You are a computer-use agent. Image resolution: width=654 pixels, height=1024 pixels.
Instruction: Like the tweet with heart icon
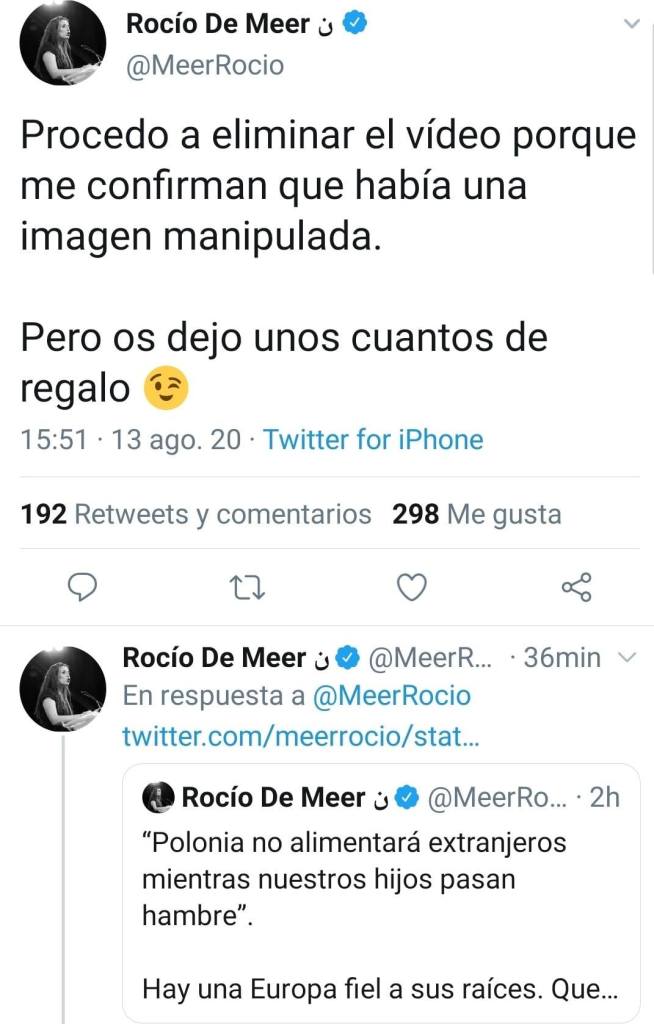(x=411, y=588)
